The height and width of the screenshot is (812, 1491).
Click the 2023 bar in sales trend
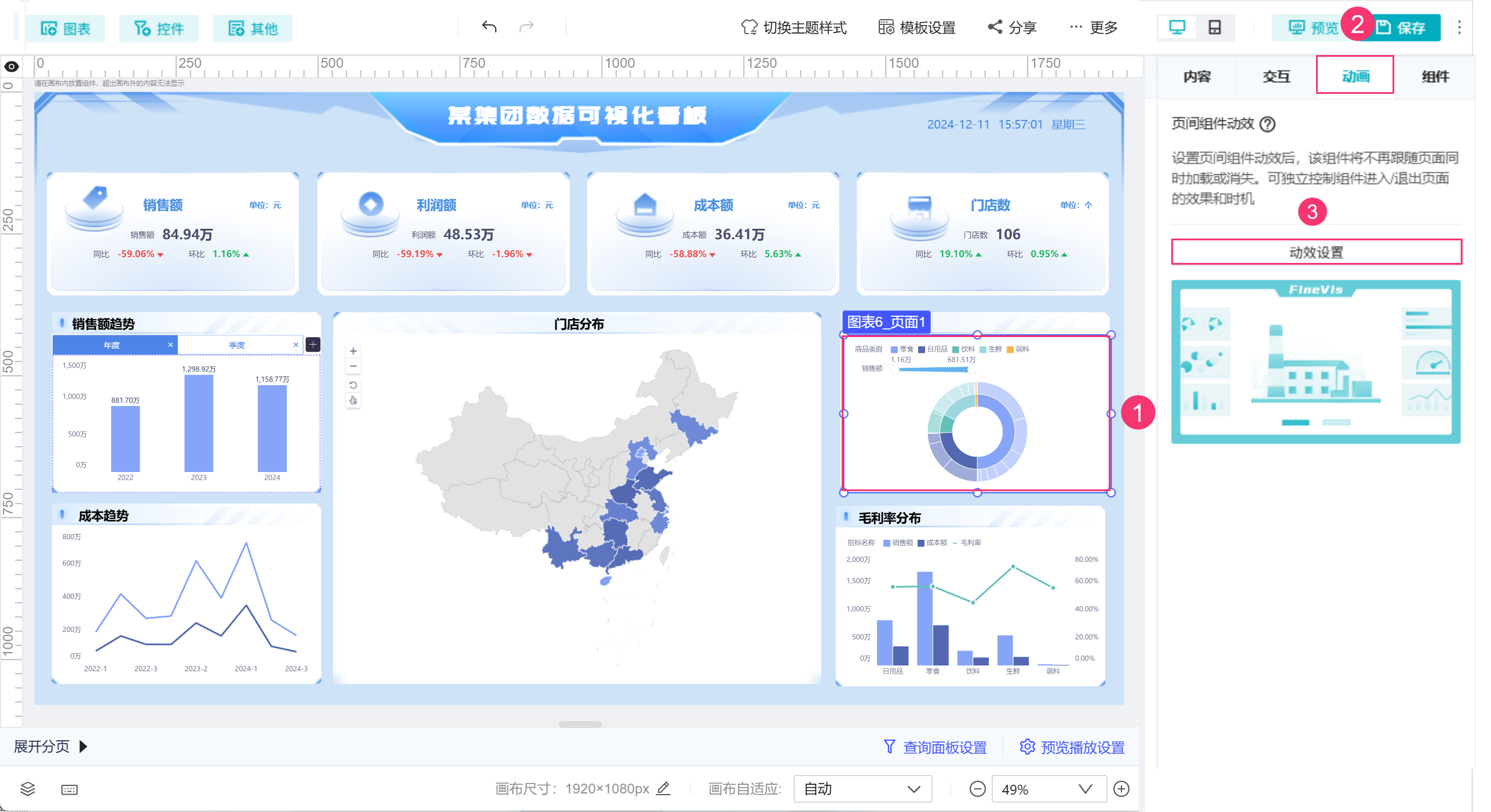199,423
